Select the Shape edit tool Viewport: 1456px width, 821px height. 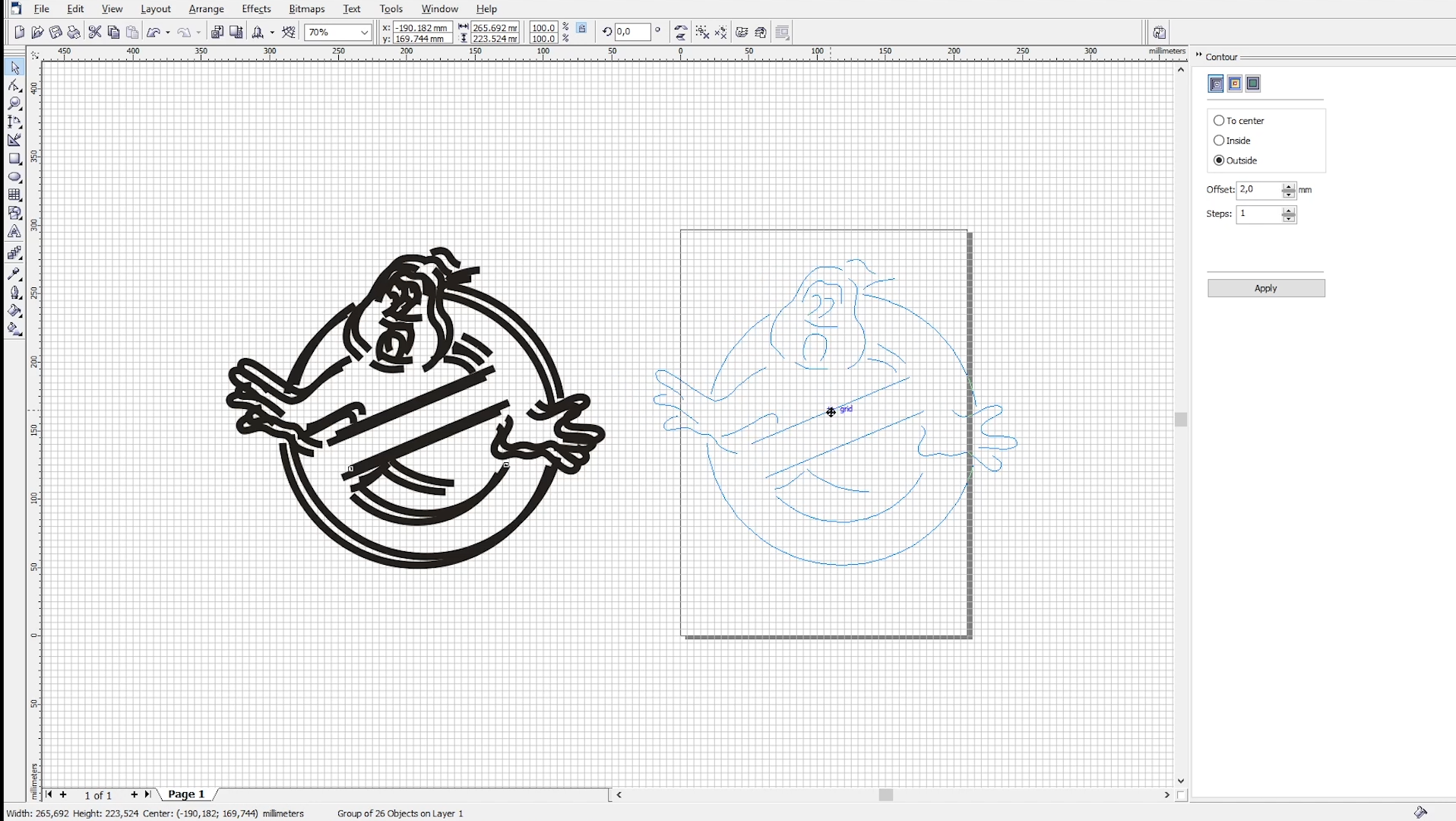pos(14,86)
